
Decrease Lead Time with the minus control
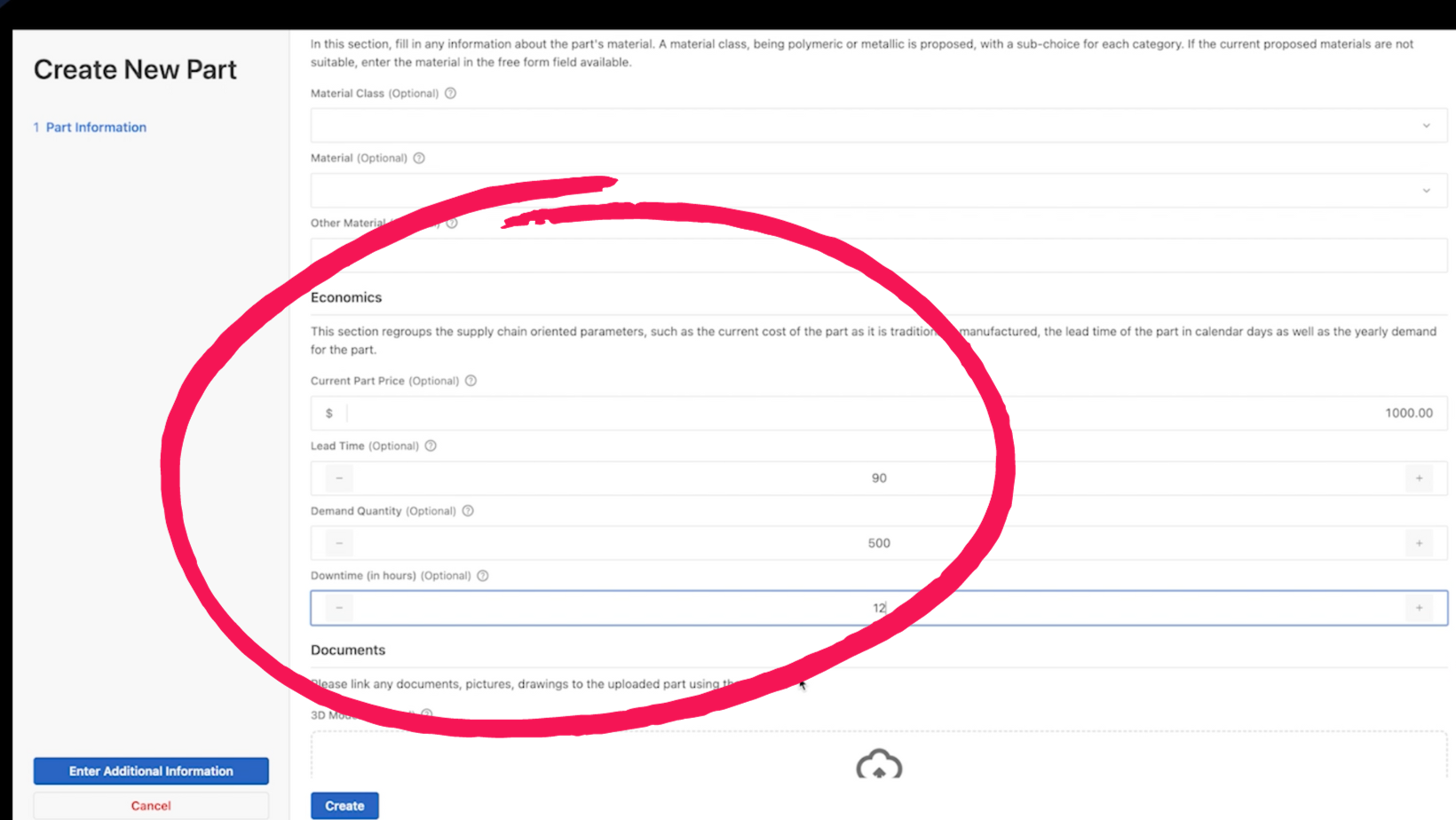click(x=337, y=477)
